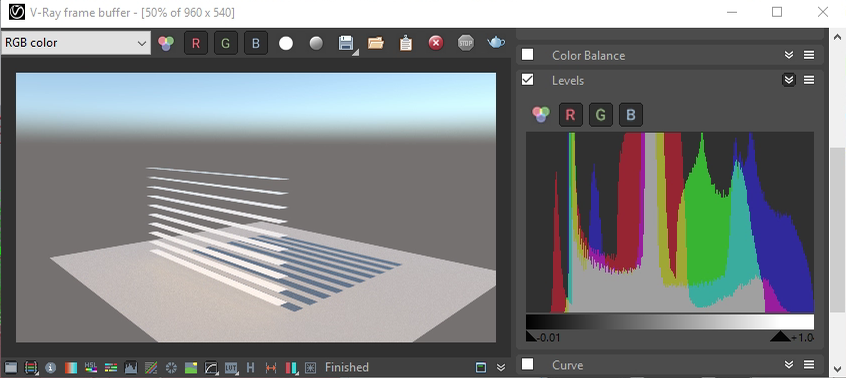The image size is (846, 378).
Task: Maximize the V-Ray frame buffer window
Action: tap(777, 12)
